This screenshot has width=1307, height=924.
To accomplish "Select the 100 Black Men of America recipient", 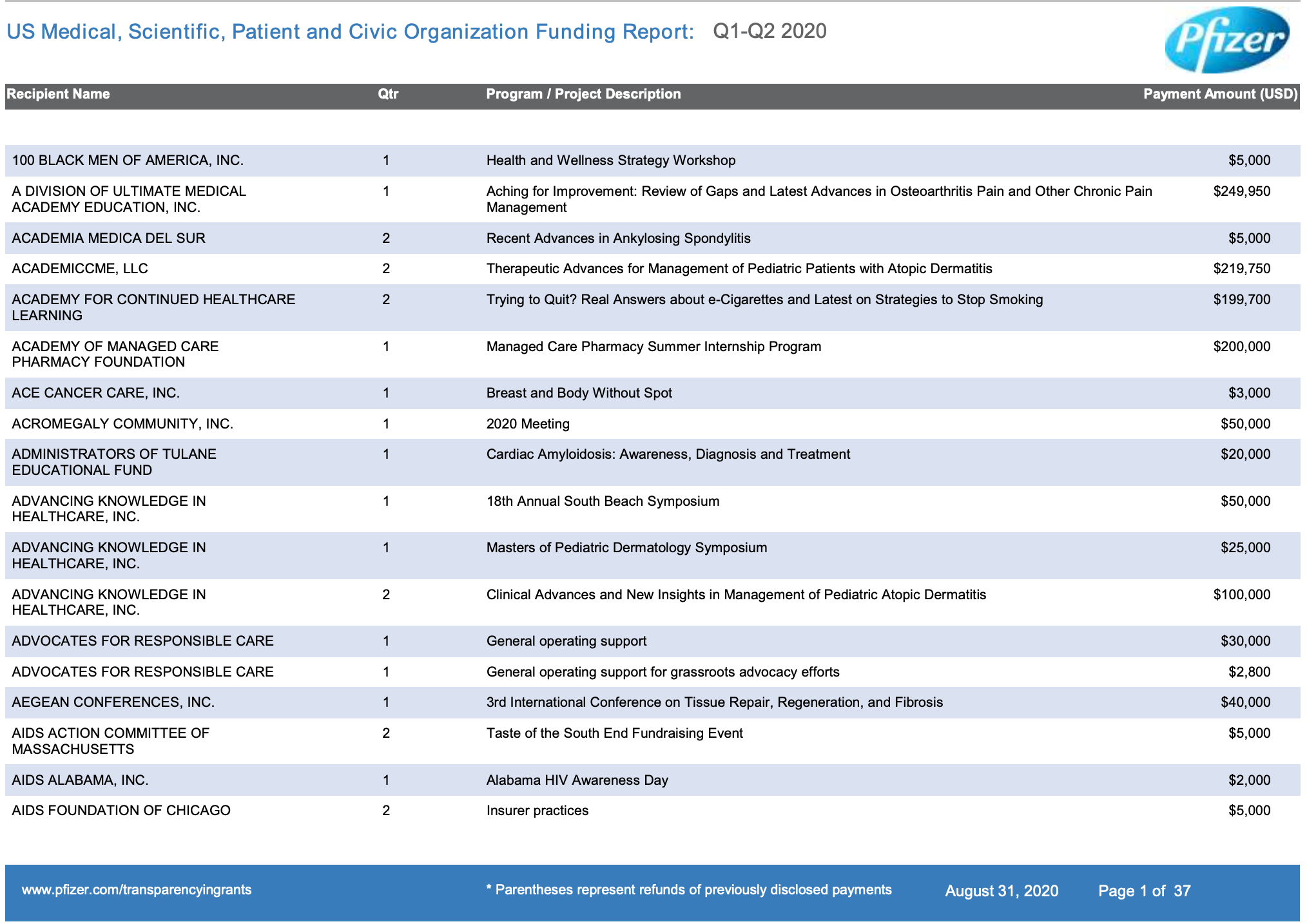I will tap(128, 160).
